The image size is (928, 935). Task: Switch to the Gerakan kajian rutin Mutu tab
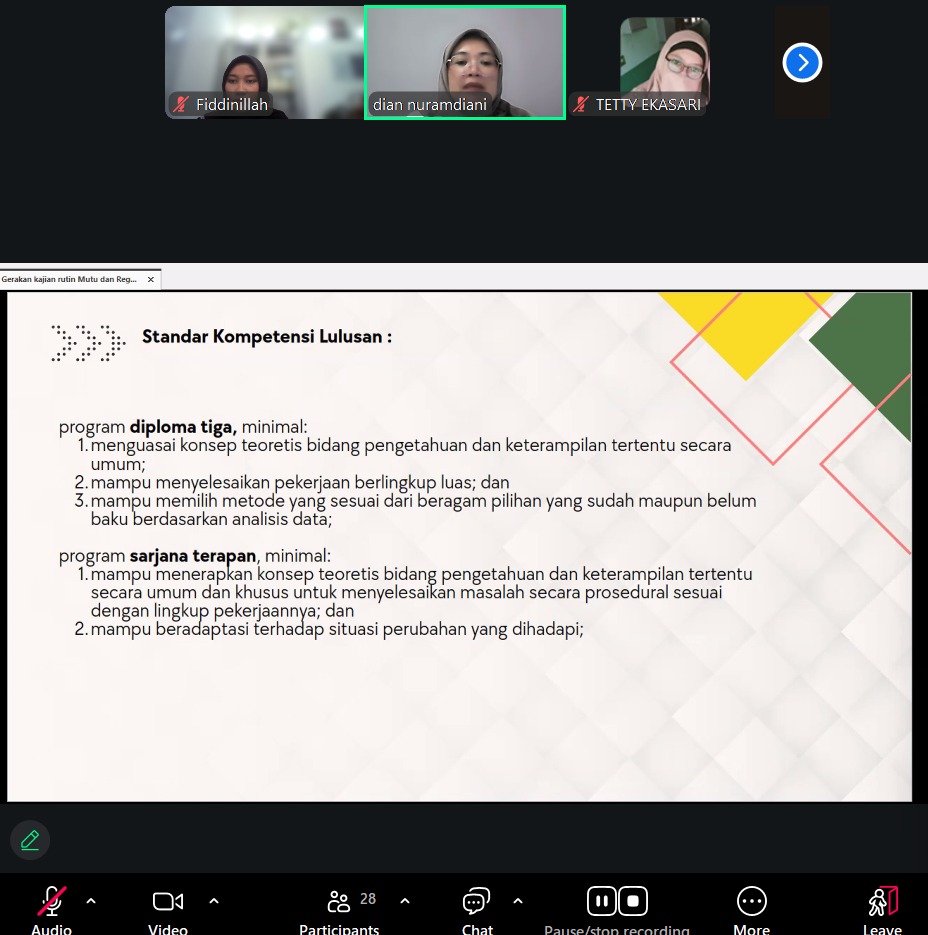[x=70, y=280]
